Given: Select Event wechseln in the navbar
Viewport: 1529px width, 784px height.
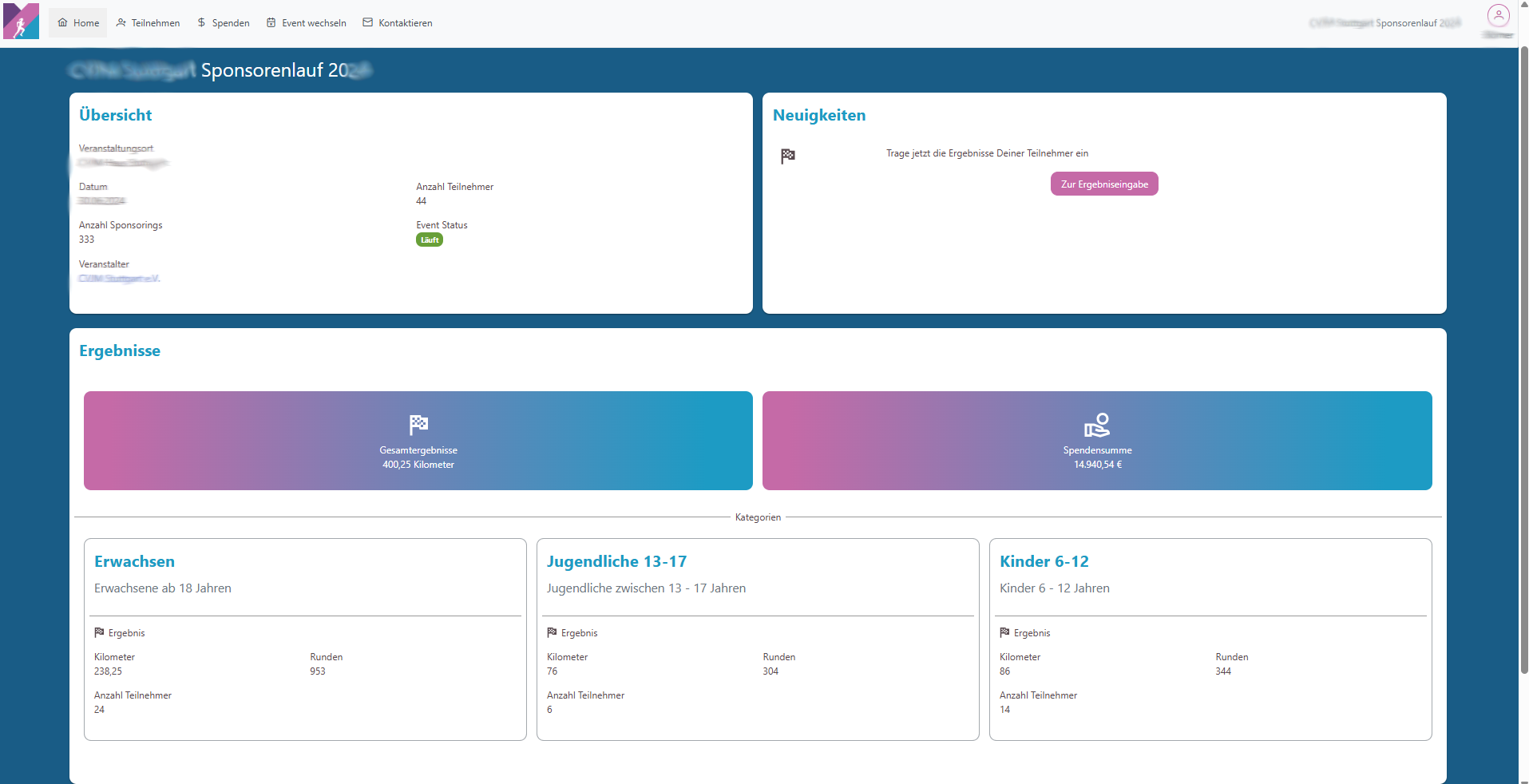Looking at the screenshot, I should (x=307, y=23).
